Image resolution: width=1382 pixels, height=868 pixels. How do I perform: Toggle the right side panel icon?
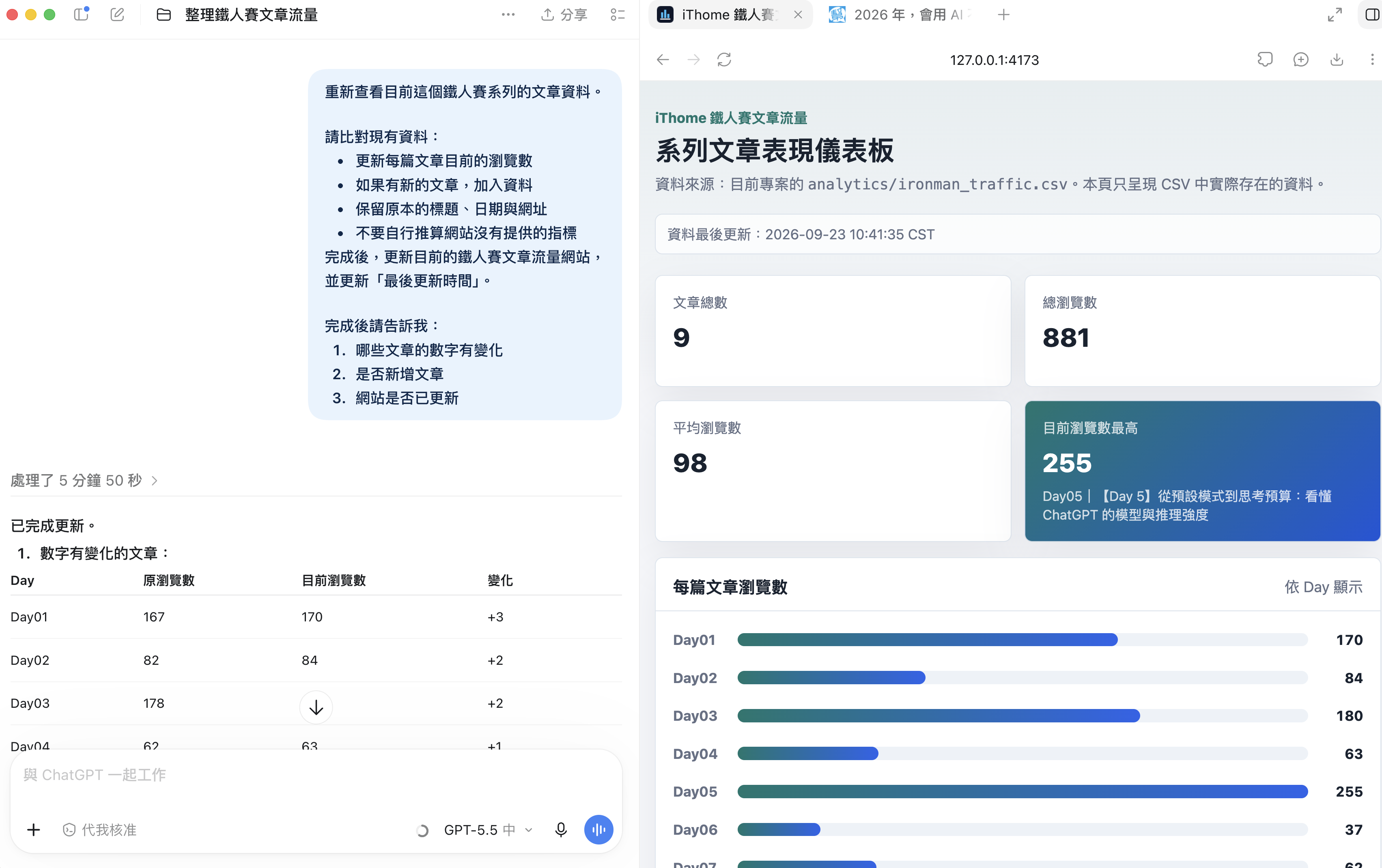pos(1372,14)
